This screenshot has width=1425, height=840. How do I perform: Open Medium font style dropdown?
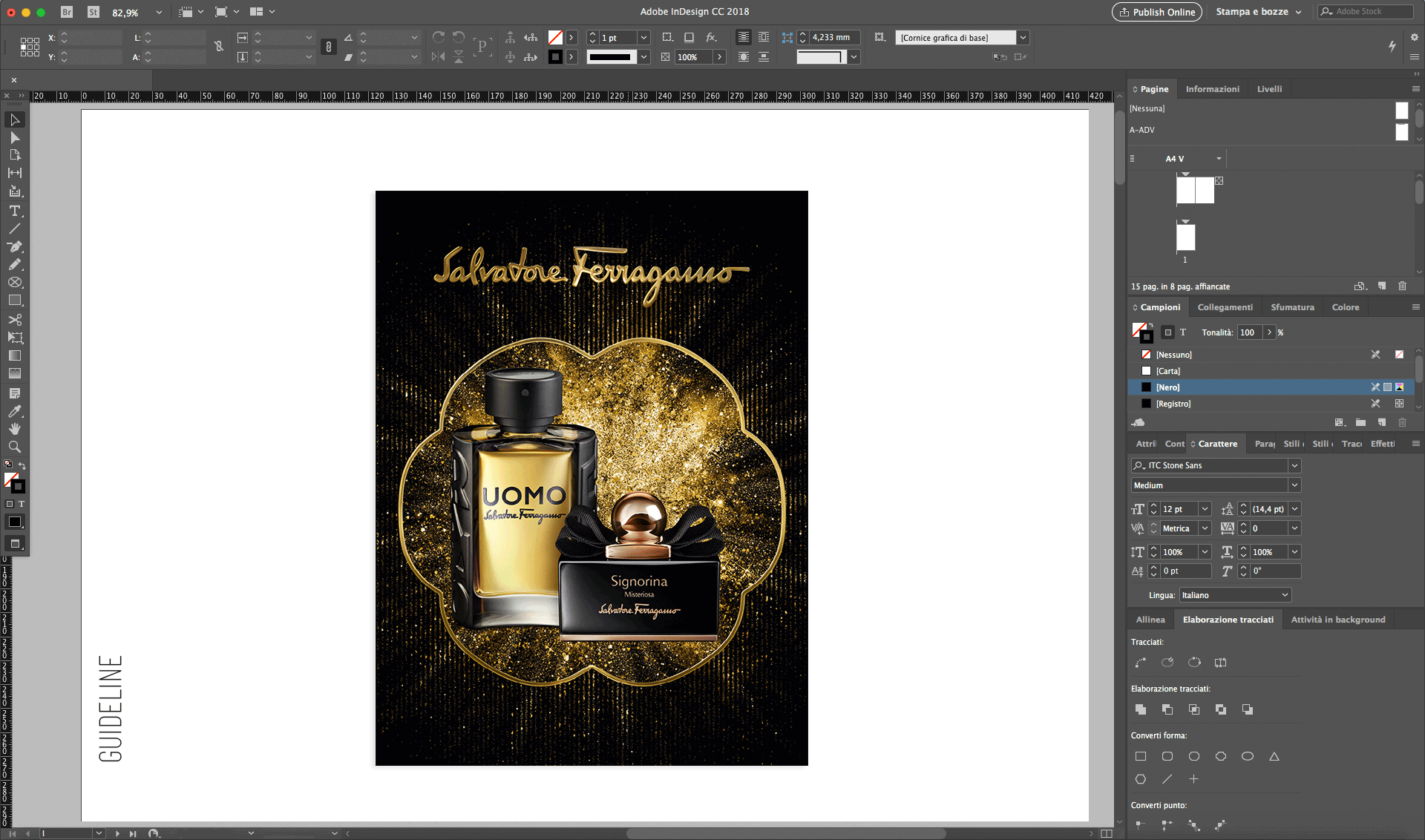[x=1294, y=485]
